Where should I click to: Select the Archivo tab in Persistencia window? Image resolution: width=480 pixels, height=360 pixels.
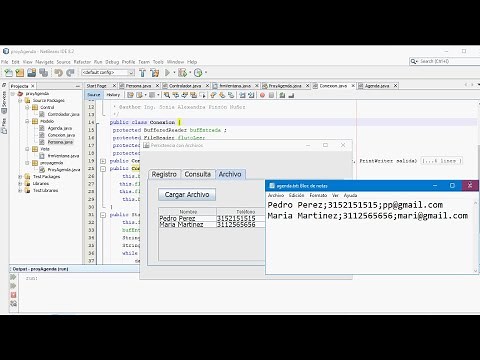230,174
